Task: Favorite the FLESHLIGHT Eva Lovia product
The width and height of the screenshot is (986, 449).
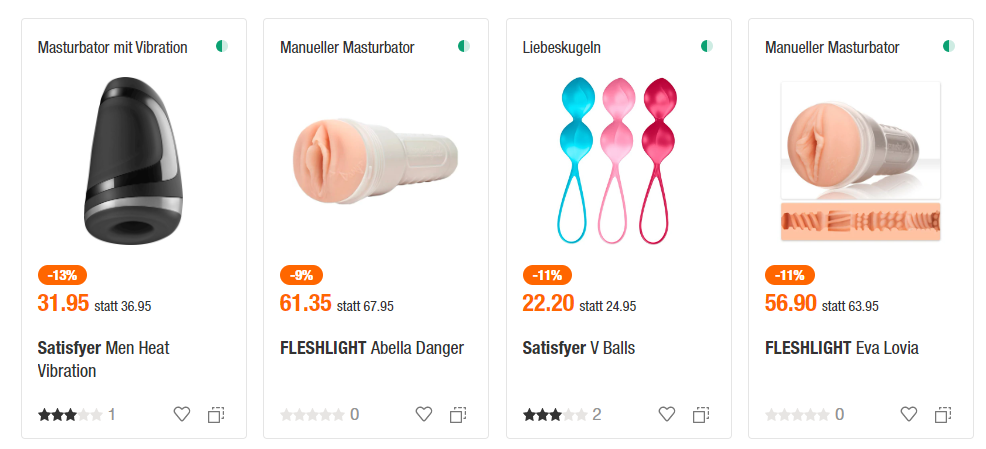Action: (x=909, y=414)
